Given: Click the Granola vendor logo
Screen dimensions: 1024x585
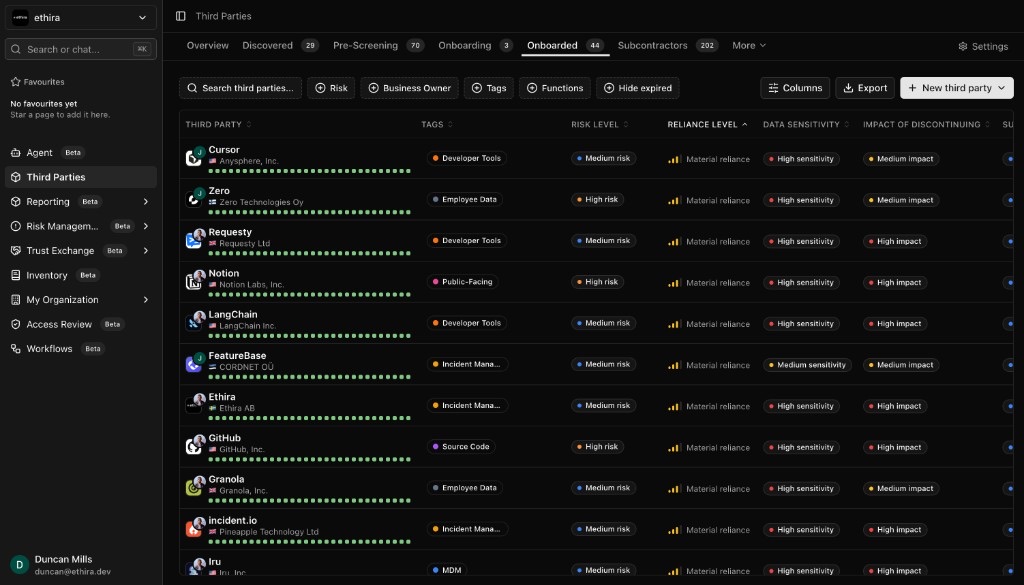Looking at the screenshot, I should coord(193,487).
